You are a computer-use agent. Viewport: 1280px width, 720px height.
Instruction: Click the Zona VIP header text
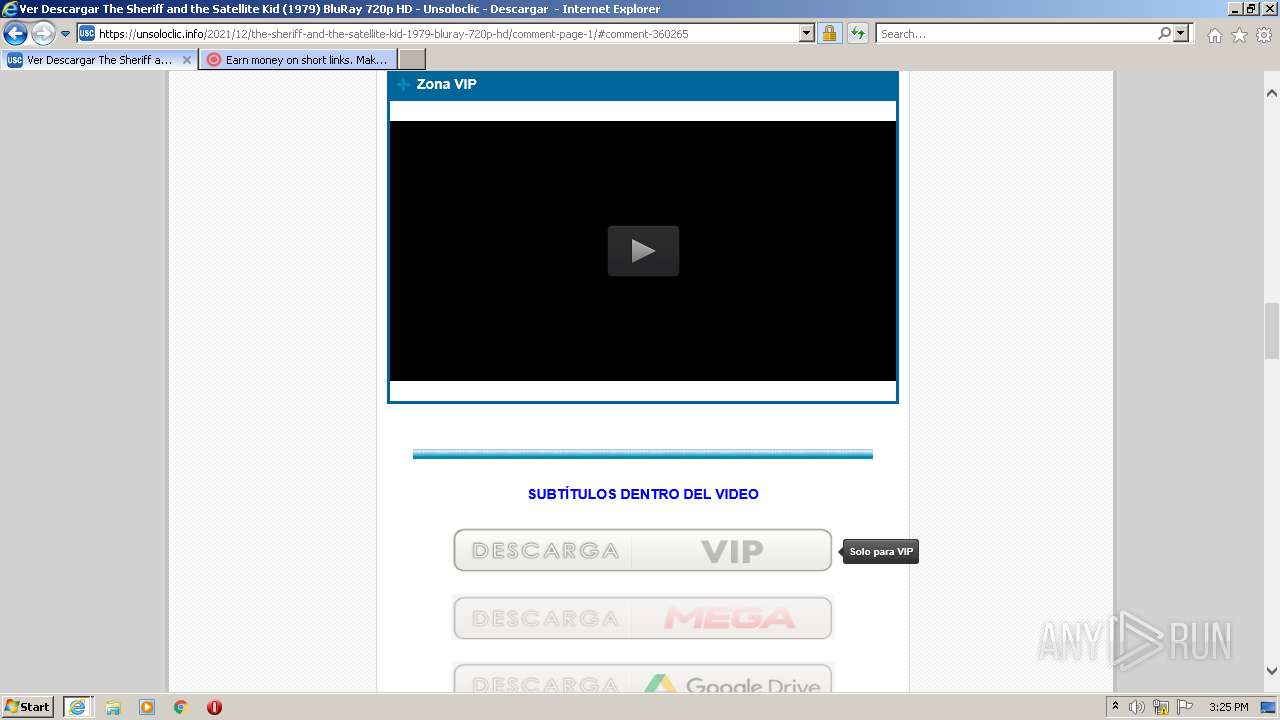[446, 84]
